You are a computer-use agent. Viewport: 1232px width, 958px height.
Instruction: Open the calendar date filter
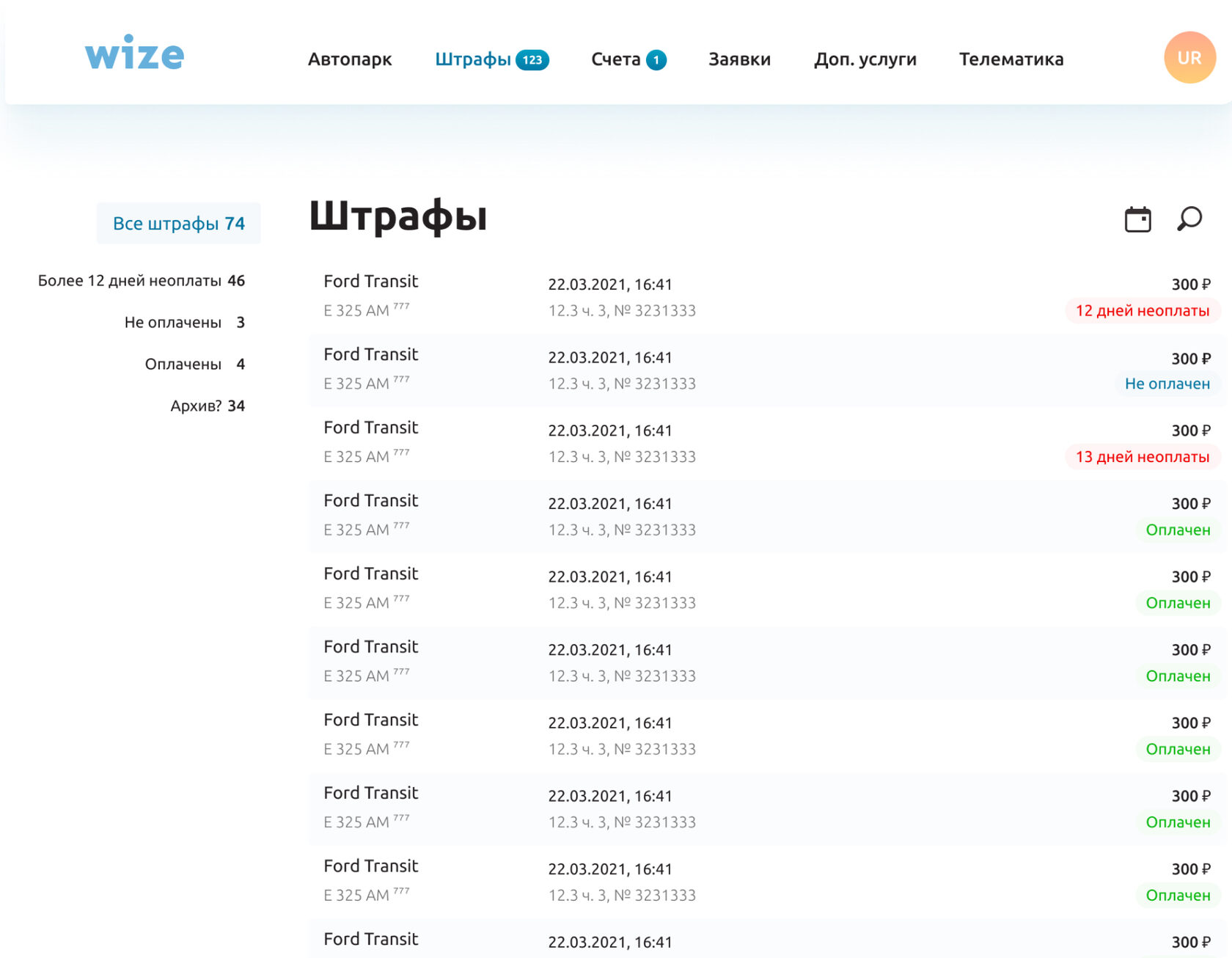(1137, 219)
